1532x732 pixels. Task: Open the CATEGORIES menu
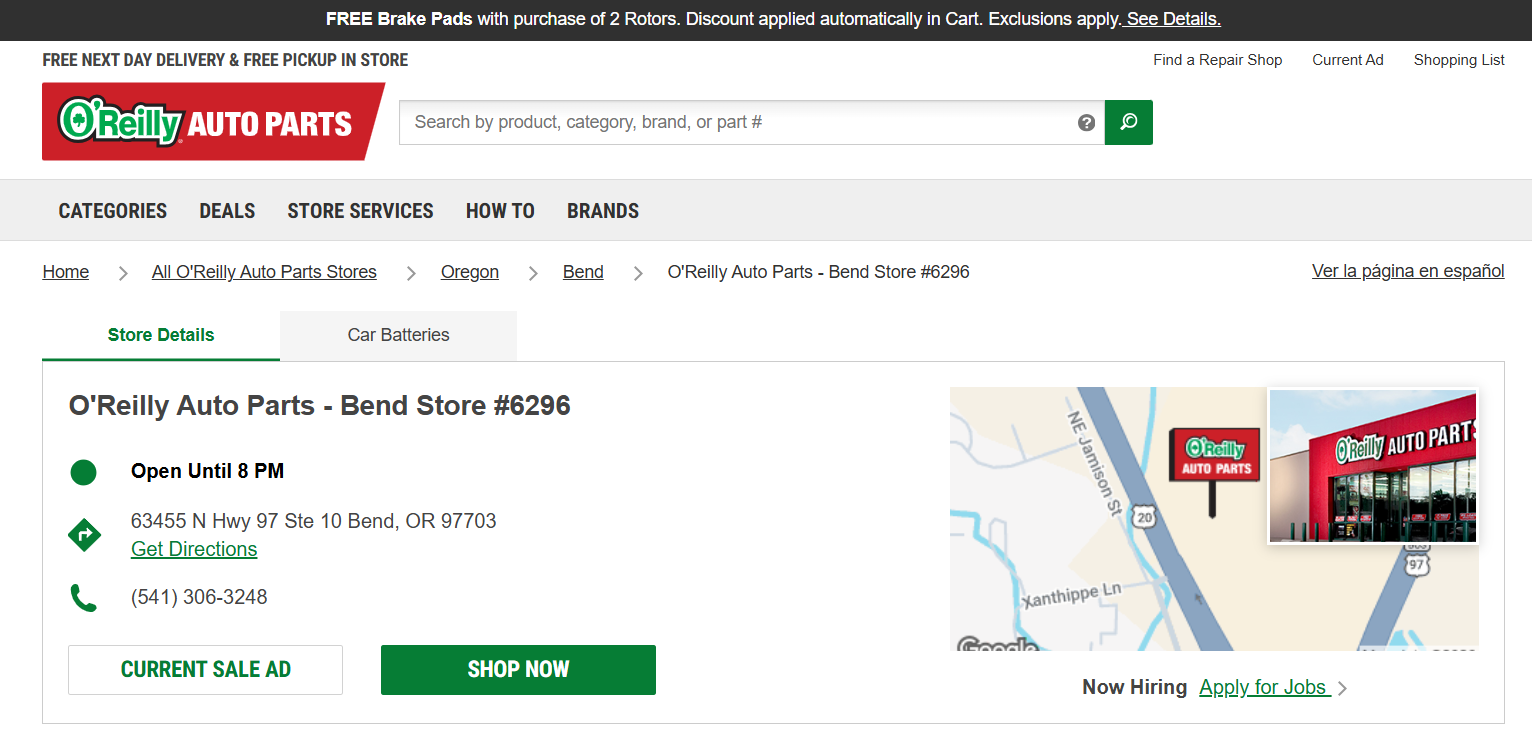pos(113,211)
